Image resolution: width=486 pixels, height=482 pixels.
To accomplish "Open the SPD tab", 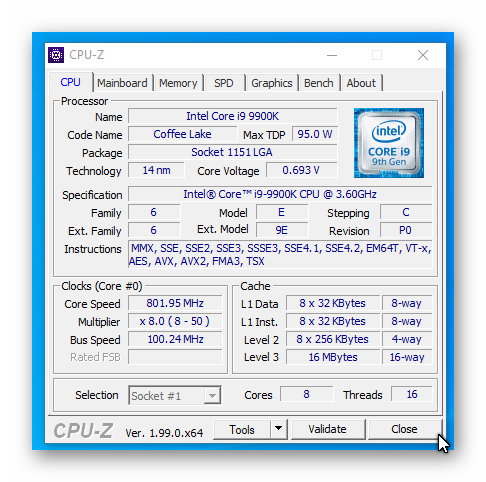I will 224,83.
